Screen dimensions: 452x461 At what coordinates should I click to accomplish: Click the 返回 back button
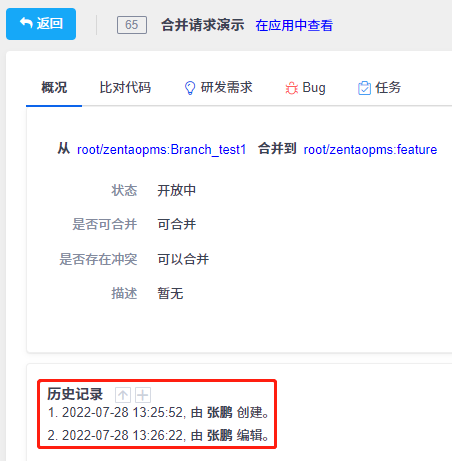[41, 24]
